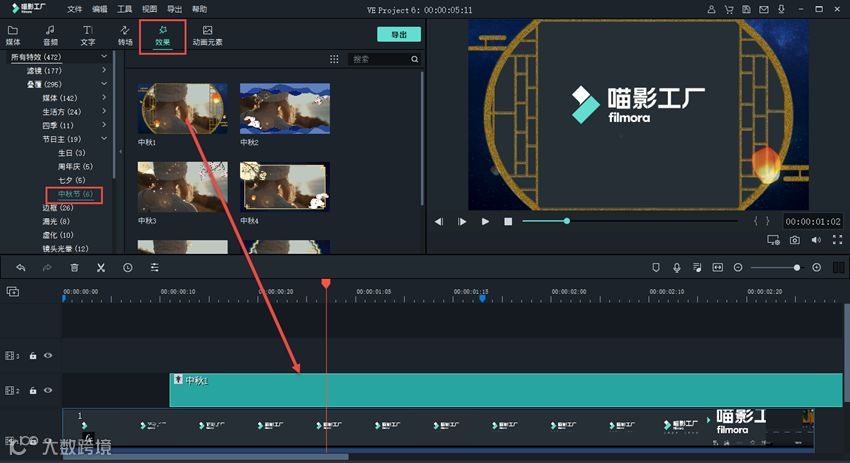The image size is (850, 463).
Task: Open the audio mixer icon
Action: (x=697, y=267)
